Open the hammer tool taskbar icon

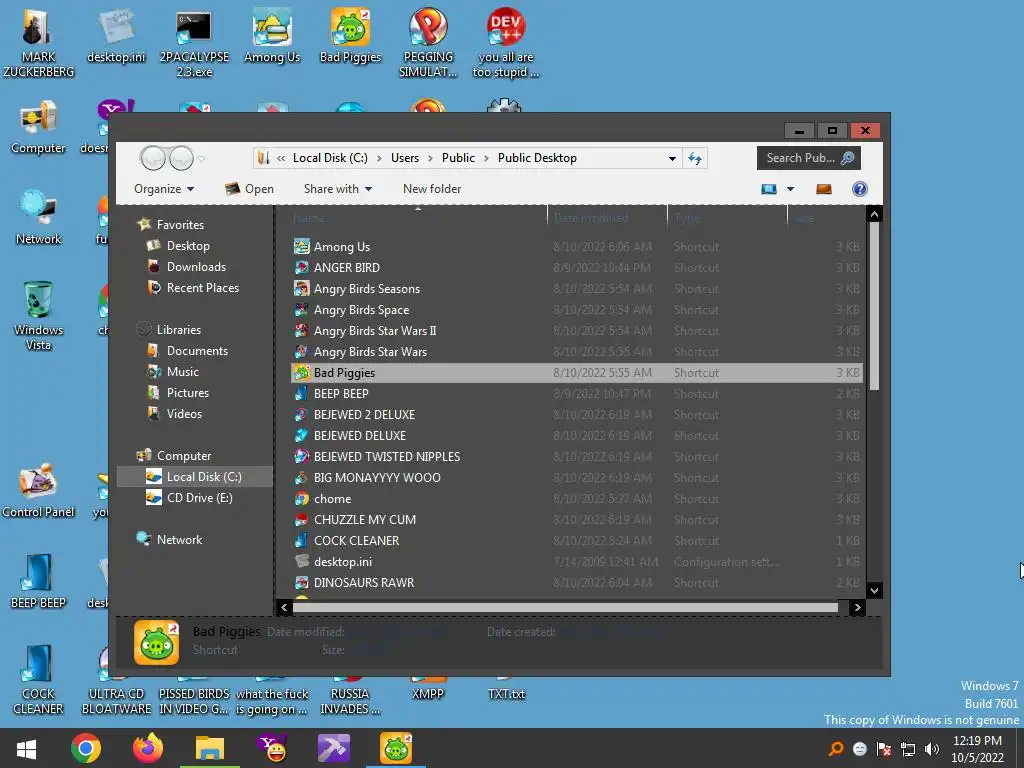click(x=334, y=748)
